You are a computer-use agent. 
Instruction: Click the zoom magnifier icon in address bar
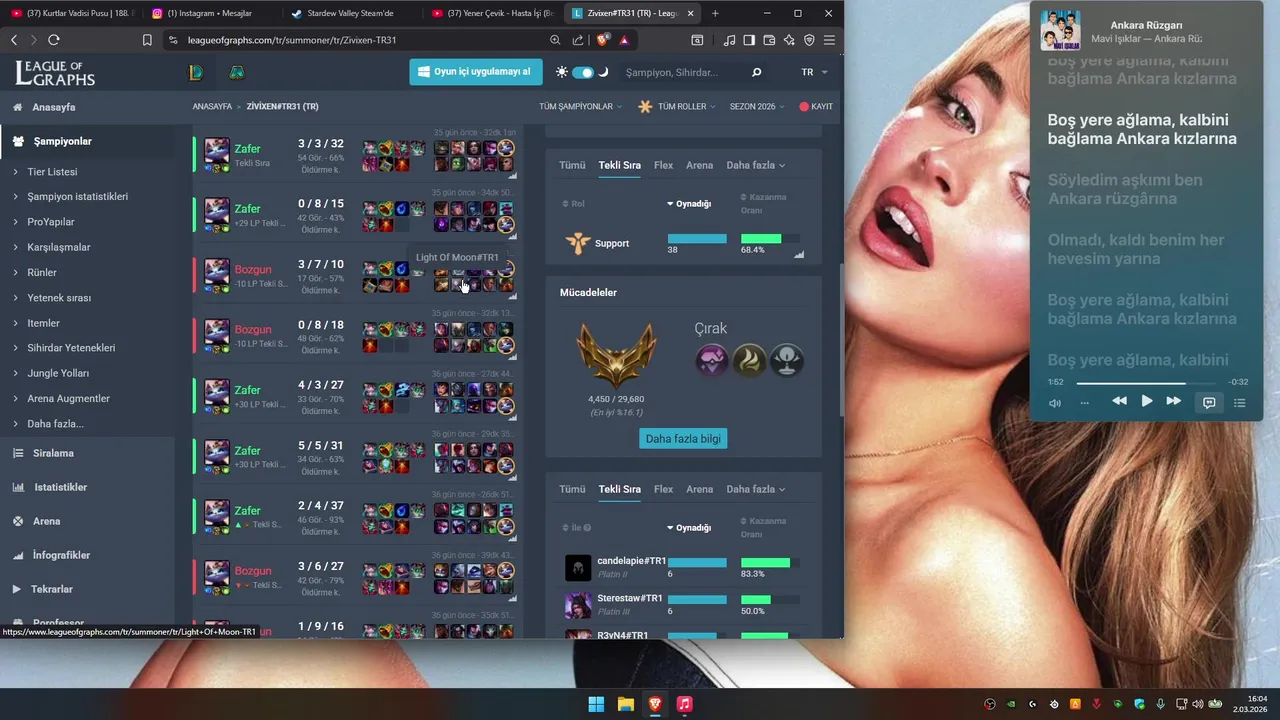coord(555,40)
